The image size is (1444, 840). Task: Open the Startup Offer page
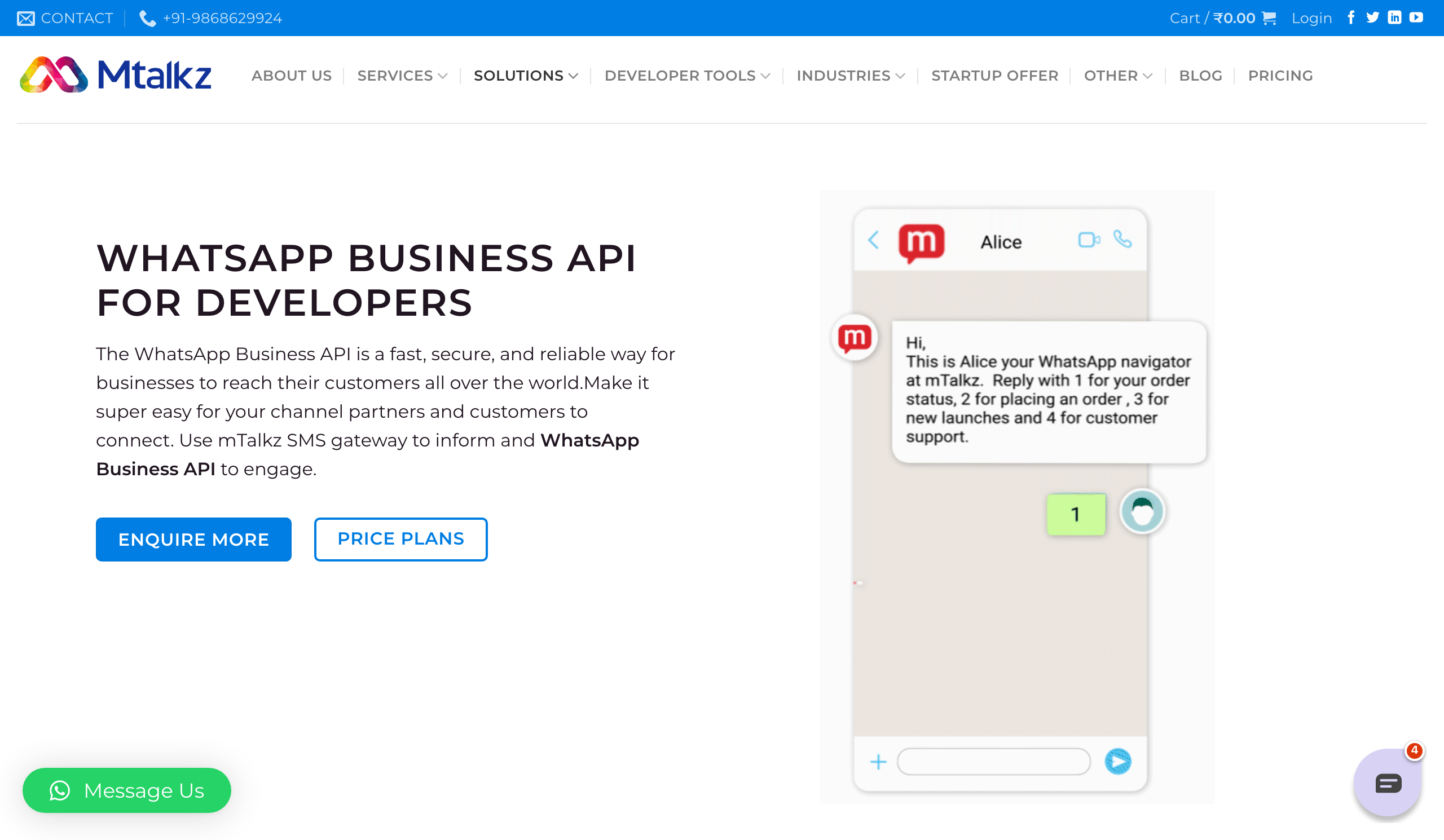(x=995, y=76)
